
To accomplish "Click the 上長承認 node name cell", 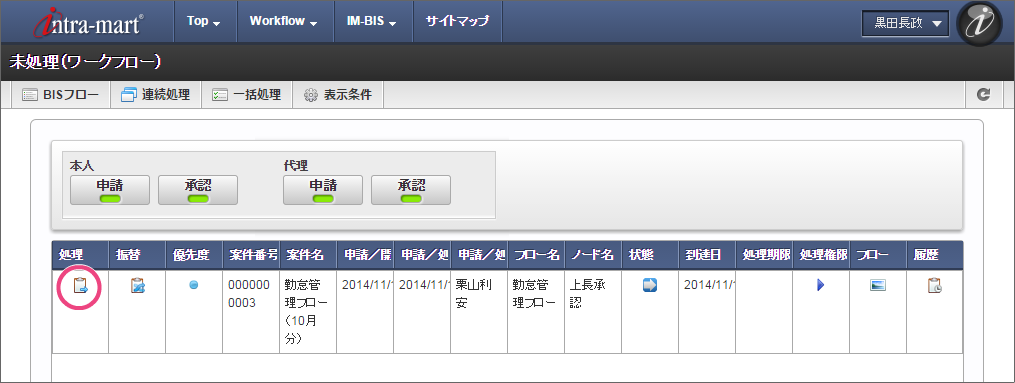I will pyautogui.click(x=593, y=312).
